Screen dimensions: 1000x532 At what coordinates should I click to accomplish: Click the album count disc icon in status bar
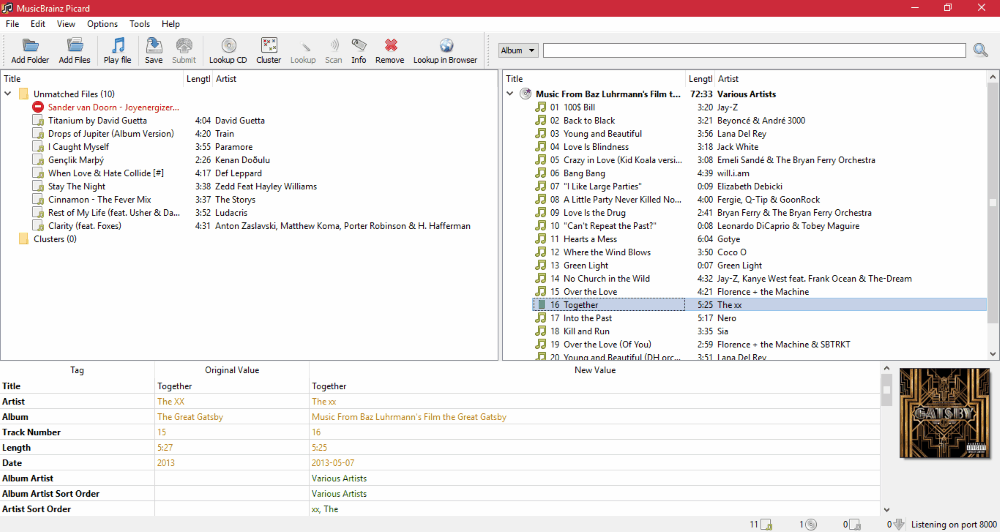[x=811, y=524]
